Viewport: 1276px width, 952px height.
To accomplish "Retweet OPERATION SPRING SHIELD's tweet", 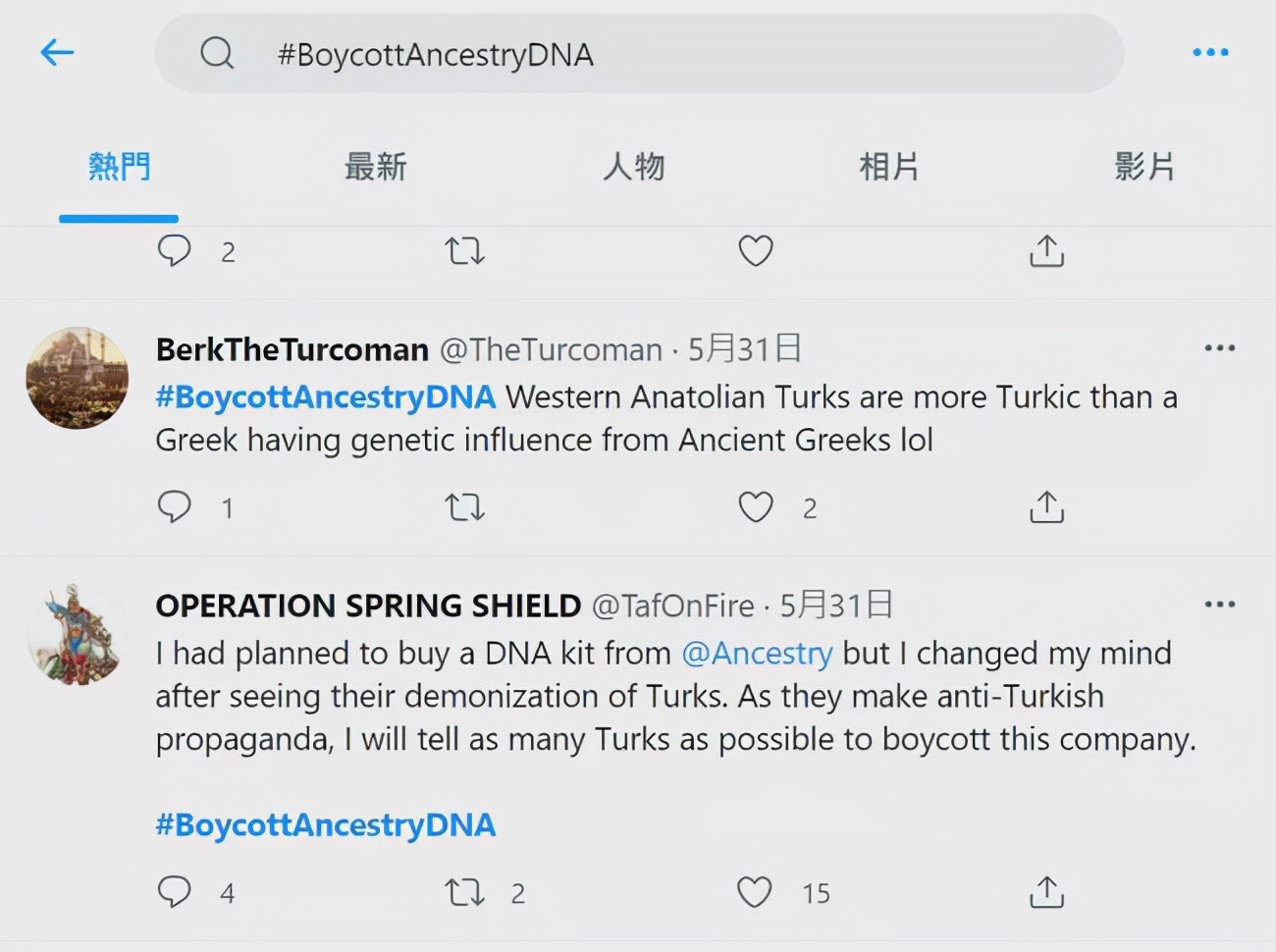I will click(x=464, y=892).
